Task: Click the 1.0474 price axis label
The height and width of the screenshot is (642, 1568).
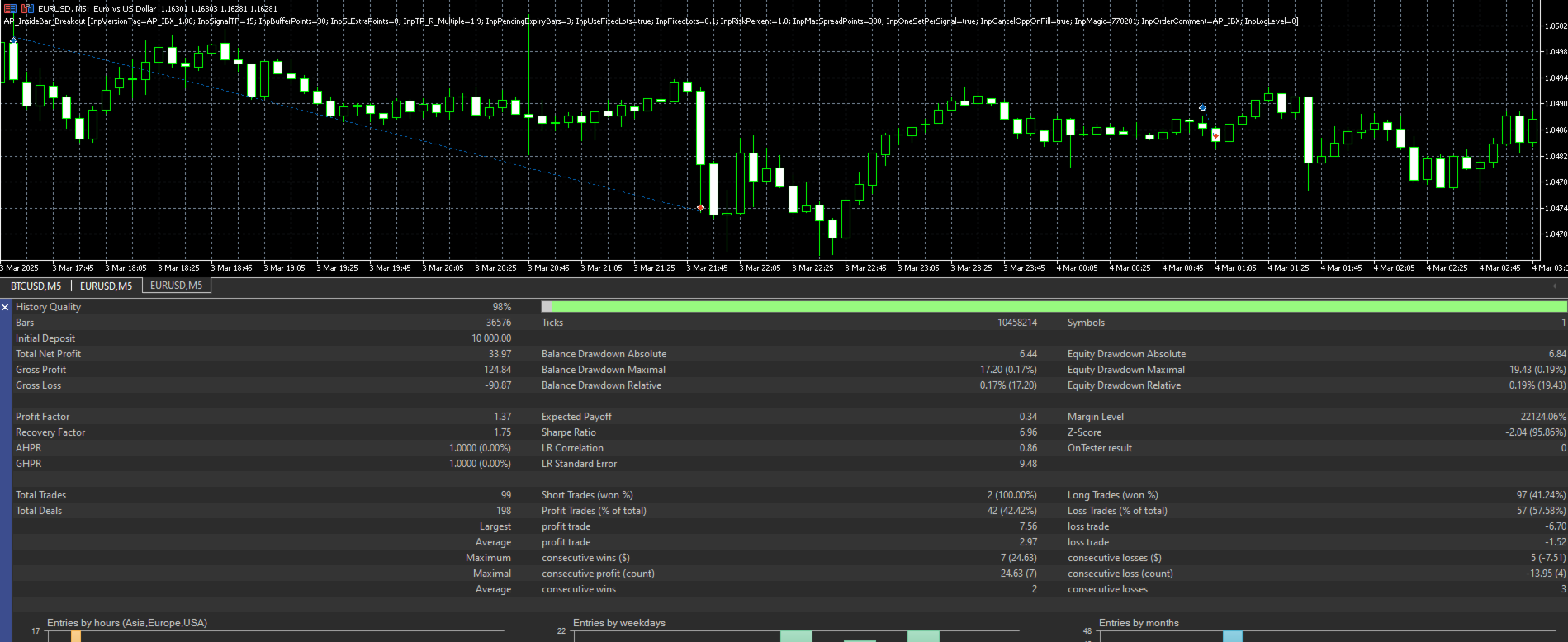Action: coord(1555,208)
